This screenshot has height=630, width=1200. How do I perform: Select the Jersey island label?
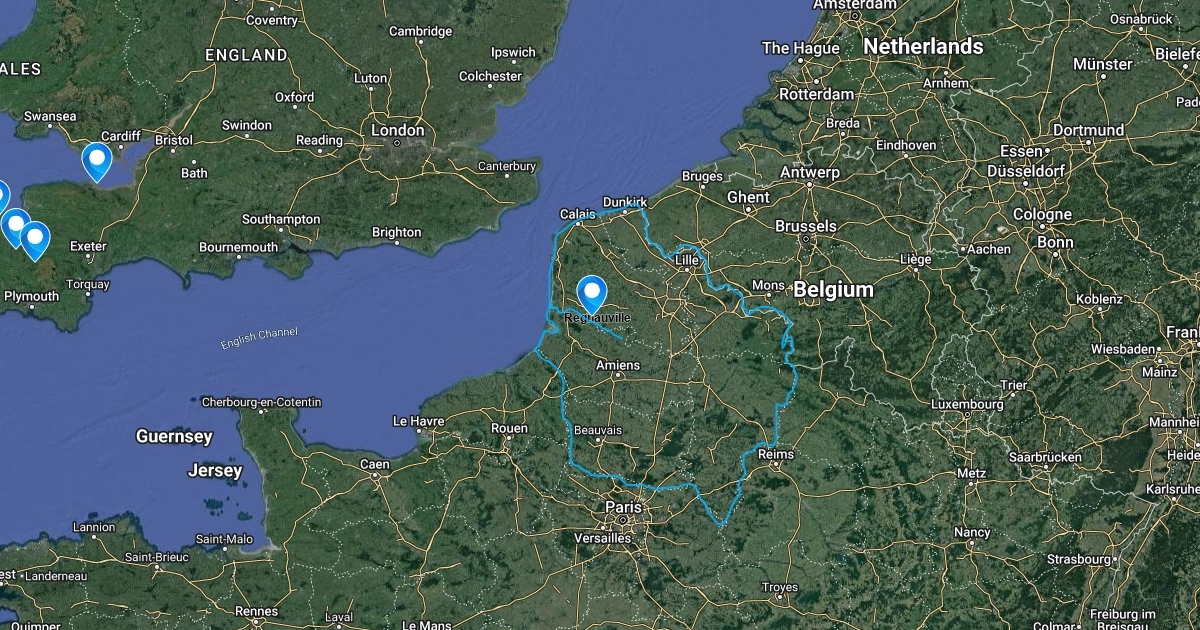(215, 470)
